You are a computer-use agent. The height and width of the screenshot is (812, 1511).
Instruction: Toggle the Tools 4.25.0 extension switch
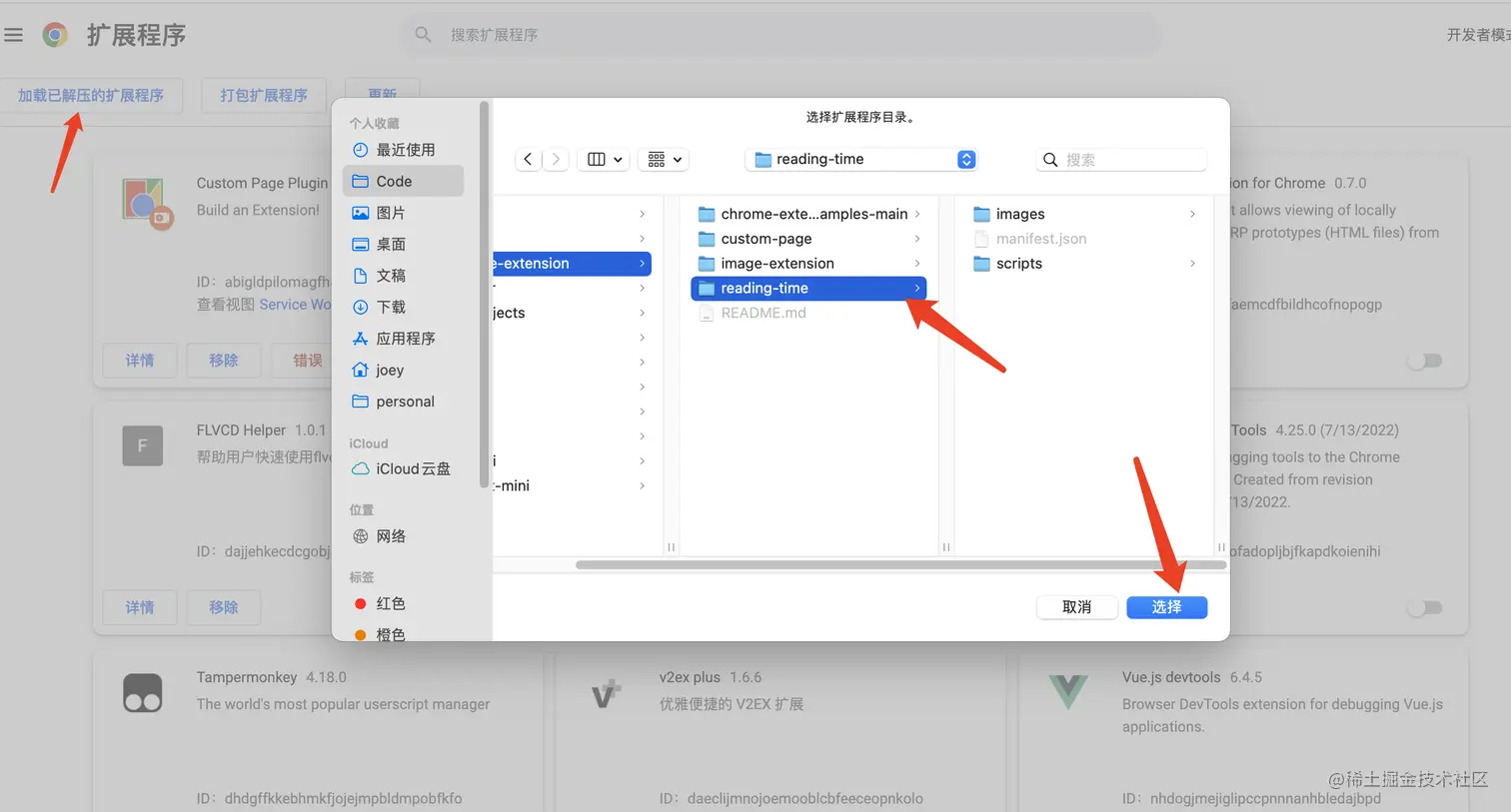coord(1425,607)
